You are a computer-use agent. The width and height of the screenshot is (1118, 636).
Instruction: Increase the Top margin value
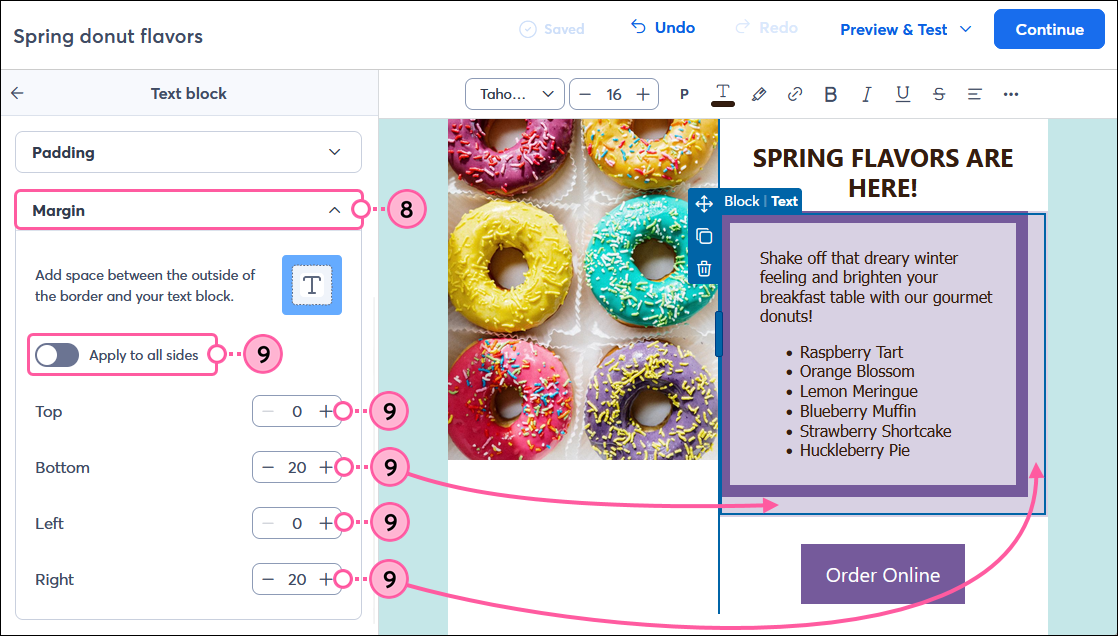325,411
